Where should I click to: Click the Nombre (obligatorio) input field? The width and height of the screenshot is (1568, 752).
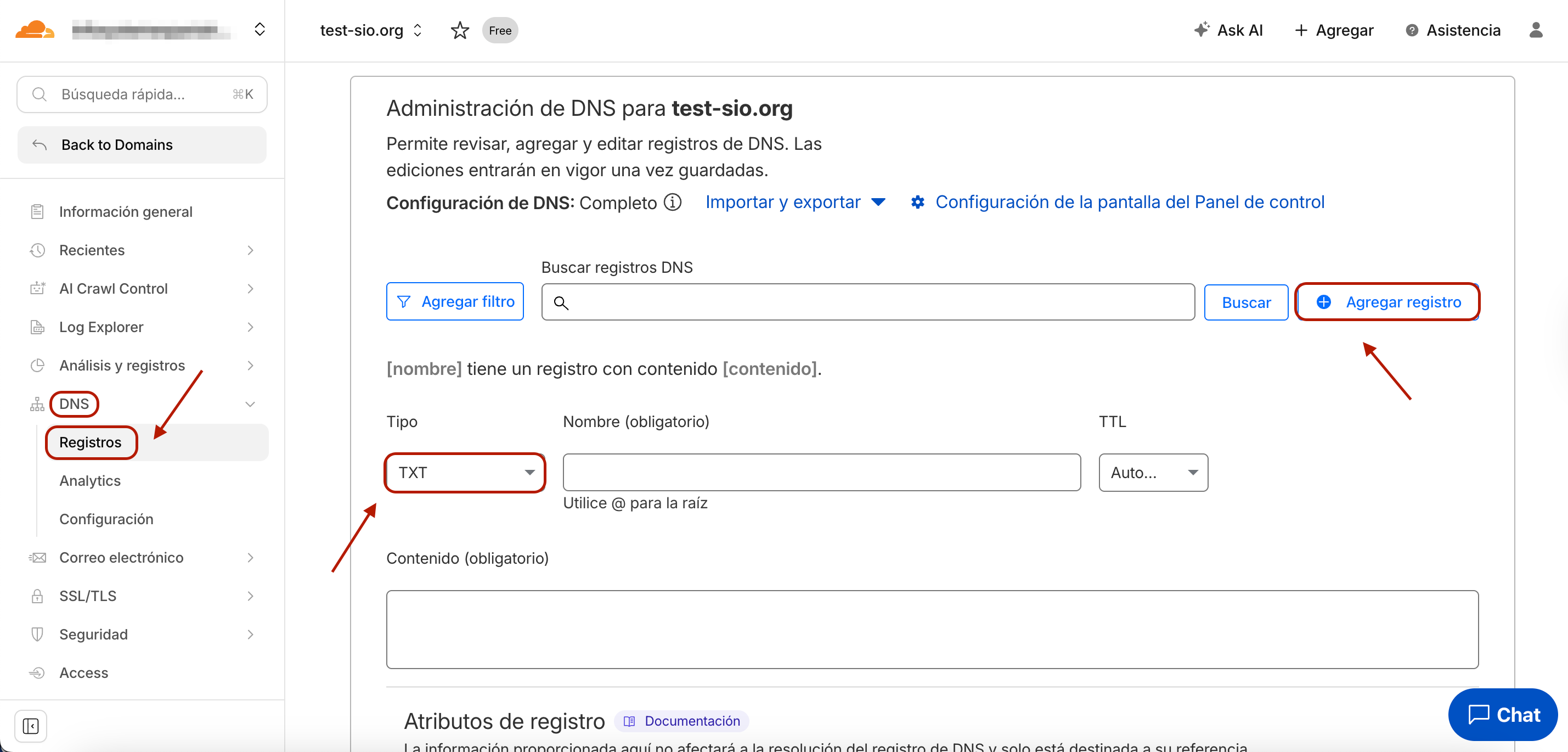pos(821,473)
